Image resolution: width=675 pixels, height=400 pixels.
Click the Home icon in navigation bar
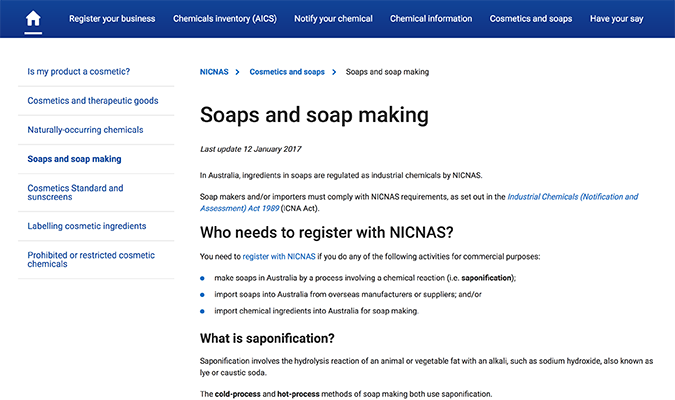(34, 19)
